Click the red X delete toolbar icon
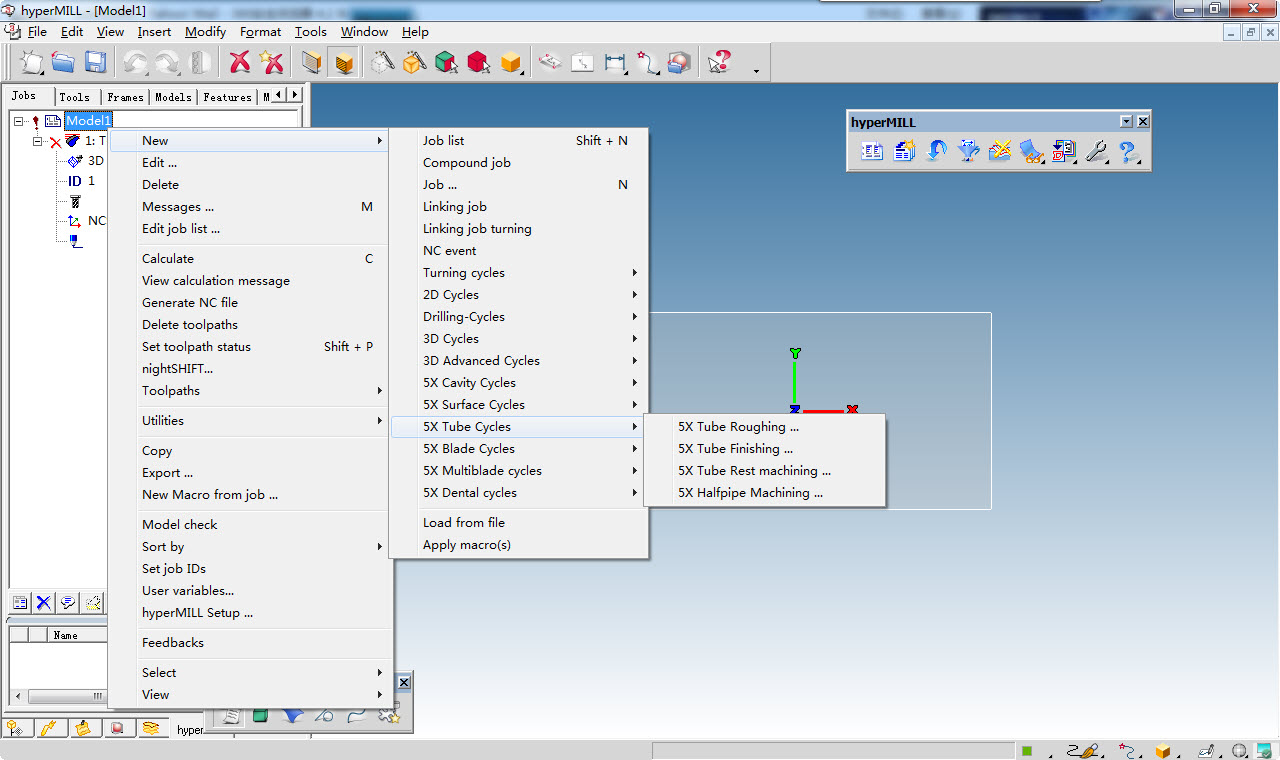Screen dimensions: 1280x760 (240, 63)
